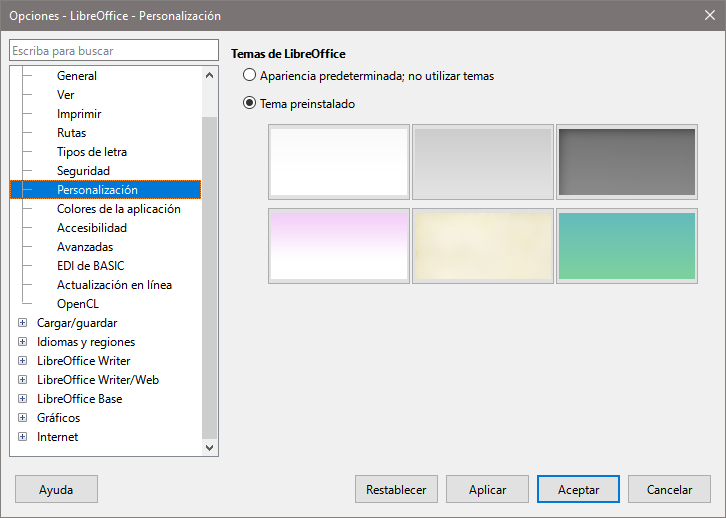Image resolution: width=726 pixels, height=518 pixels.
Task: Select the LibreOffice Writer/Web label
Action: click(98, 380)
